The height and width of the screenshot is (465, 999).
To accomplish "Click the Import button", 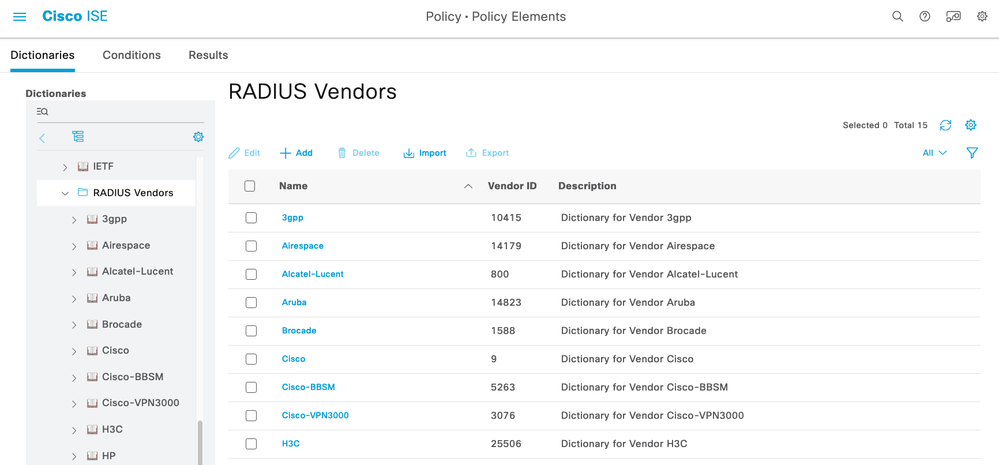I will (424, 153).
